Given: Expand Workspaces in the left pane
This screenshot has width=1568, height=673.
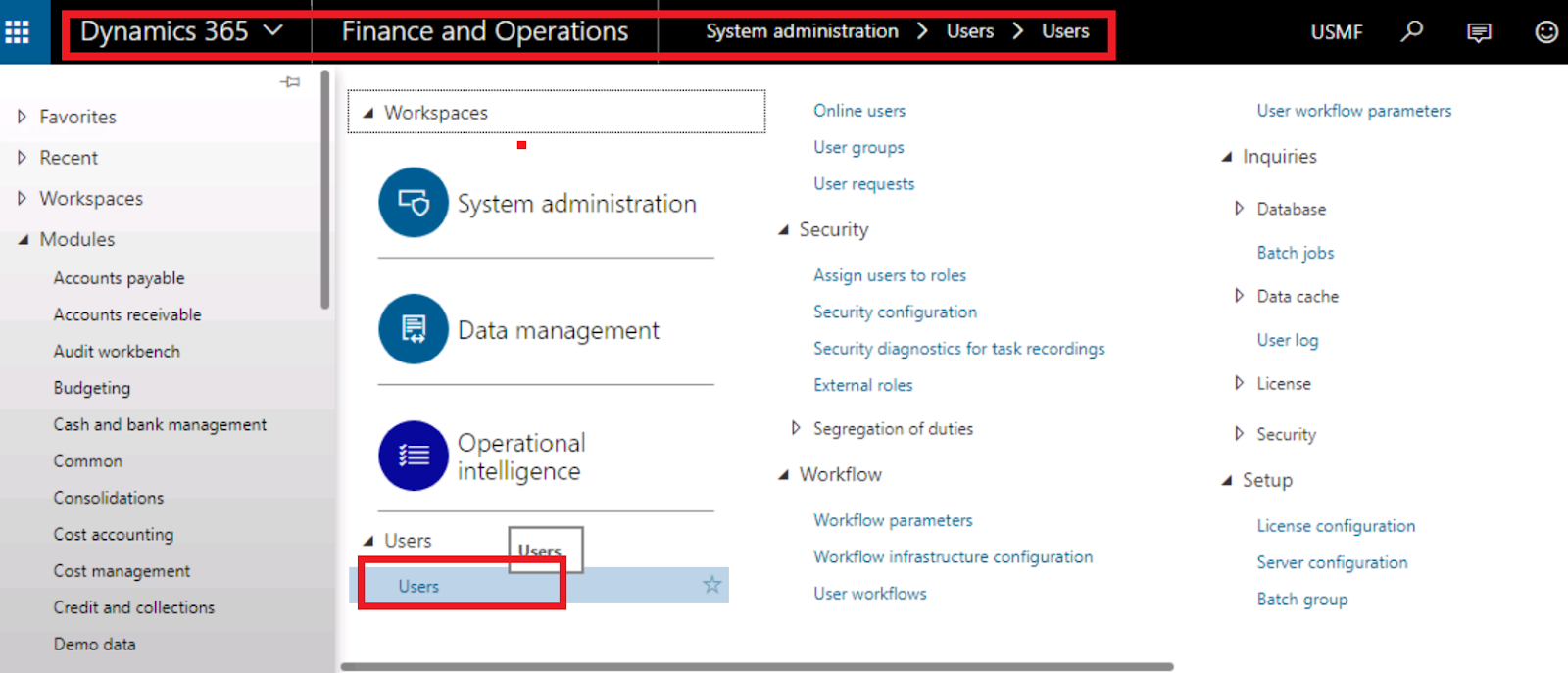Looking at the screenshot, I should coord(22,198).
